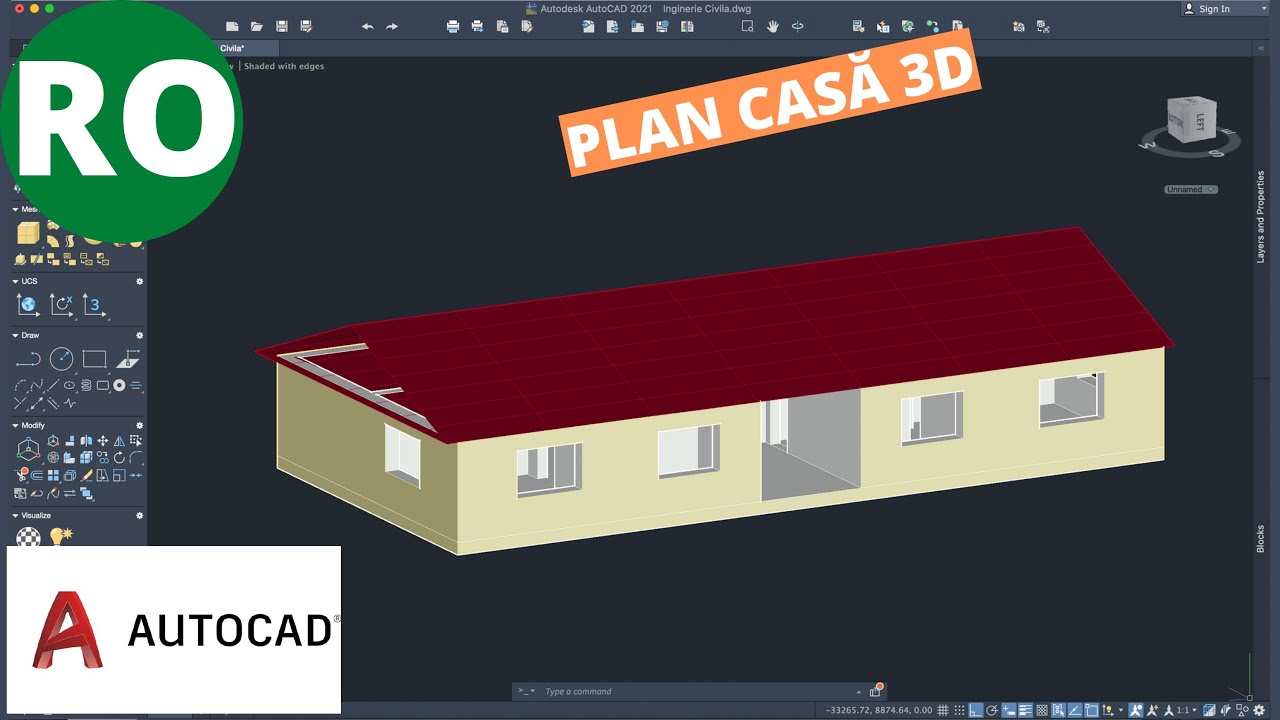Collapse the Modify panel section
The image size is (1280, 720).
tap(16, 425)
